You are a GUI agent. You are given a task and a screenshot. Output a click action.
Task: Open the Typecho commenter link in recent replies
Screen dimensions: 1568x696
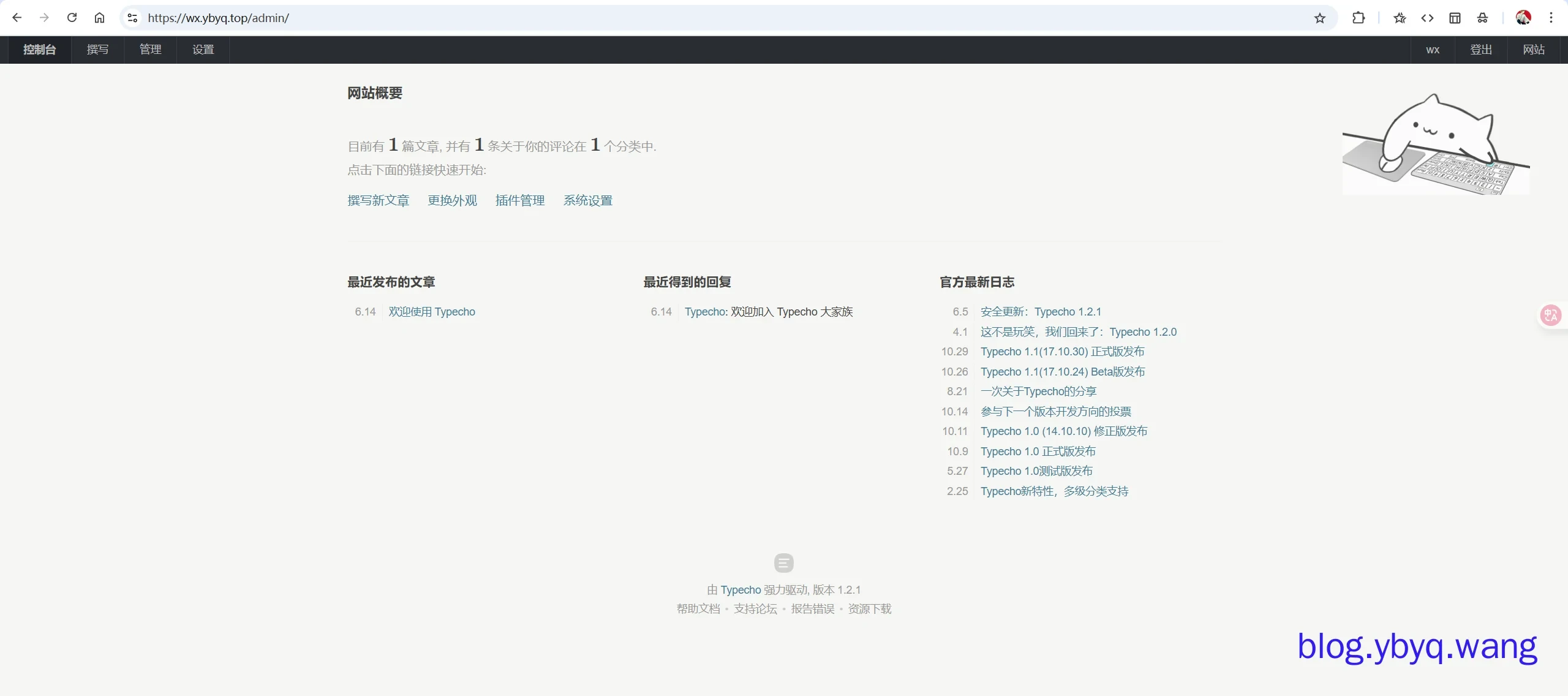[706, 312]
